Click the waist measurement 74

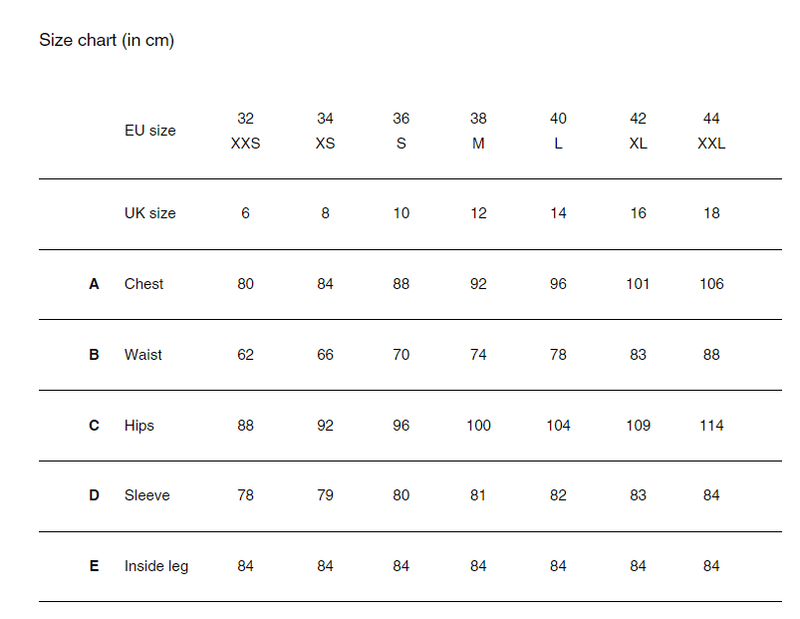pos(478,355)
